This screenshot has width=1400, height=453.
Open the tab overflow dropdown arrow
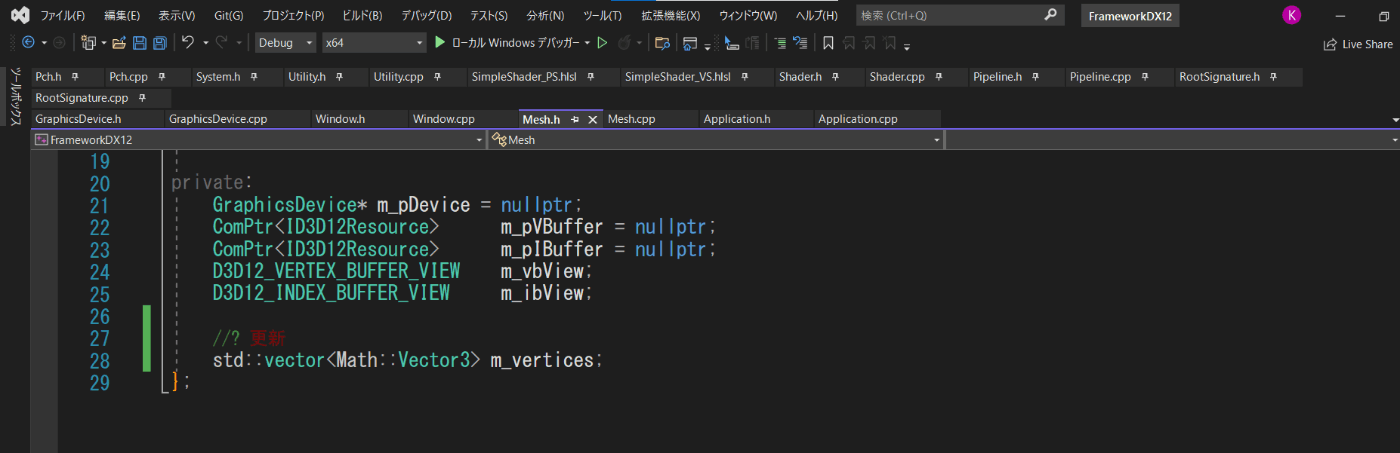point(1394,120)
